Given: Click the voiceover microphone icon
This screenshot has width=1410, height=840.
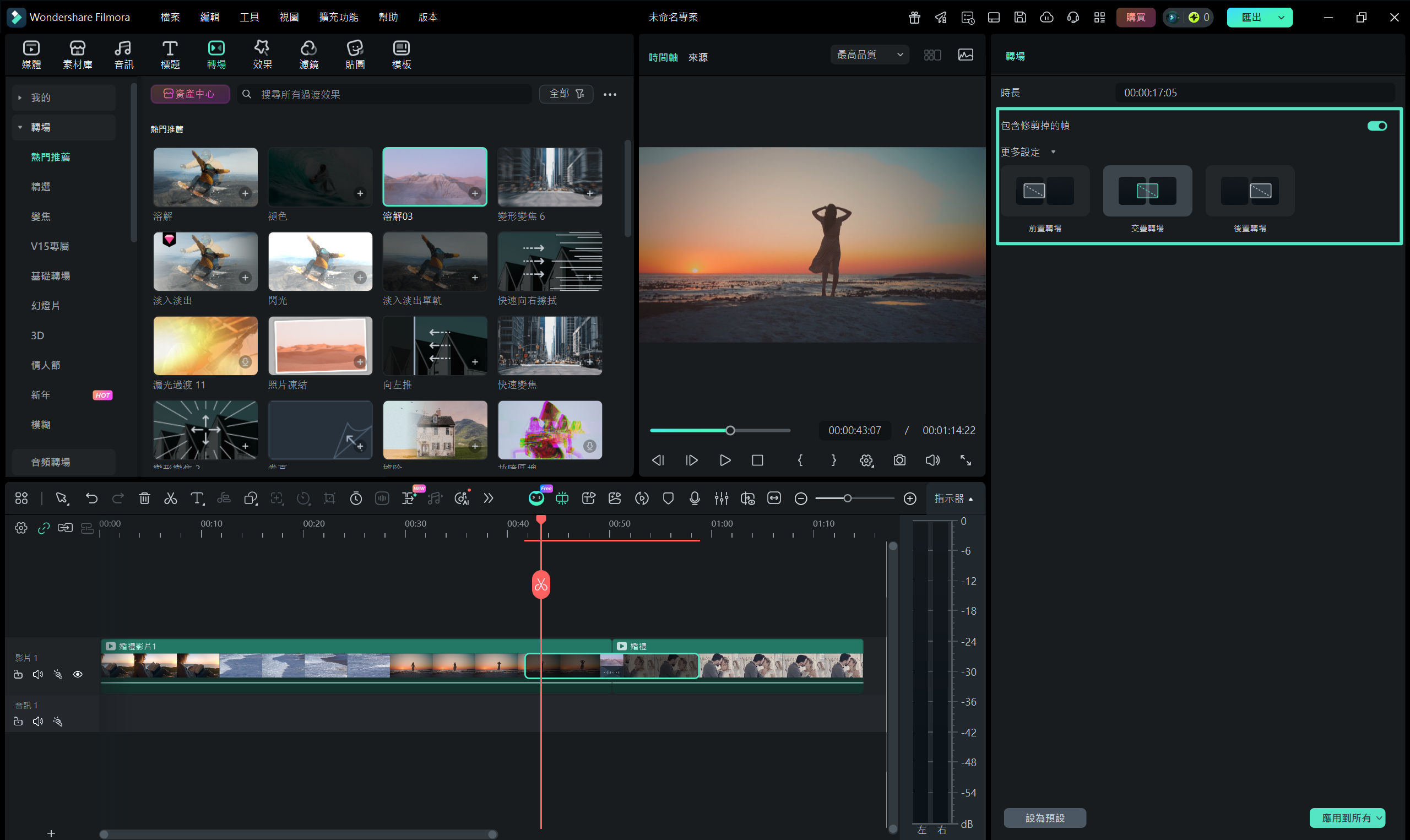Looking at the screenshot, I should click(695, 498).
